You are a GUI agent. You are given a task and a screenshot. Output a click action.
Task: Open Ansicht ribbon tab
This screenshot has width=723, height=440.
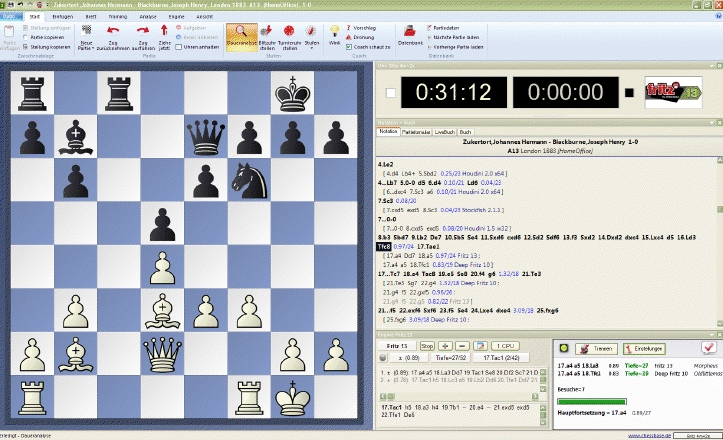pos(205,17)
